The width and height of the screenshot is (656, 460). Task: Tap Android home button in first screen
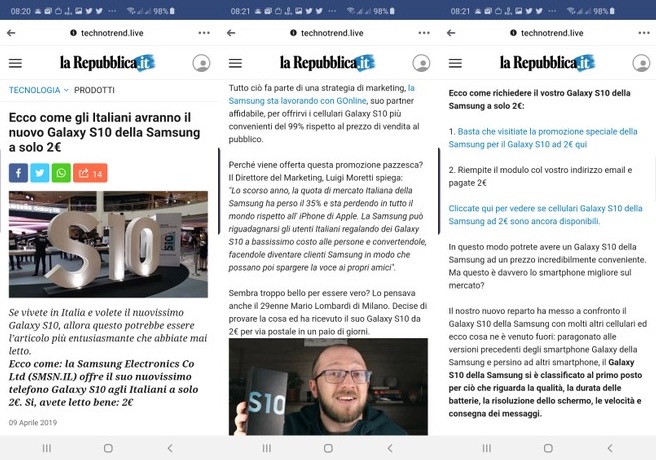point(108,448)
